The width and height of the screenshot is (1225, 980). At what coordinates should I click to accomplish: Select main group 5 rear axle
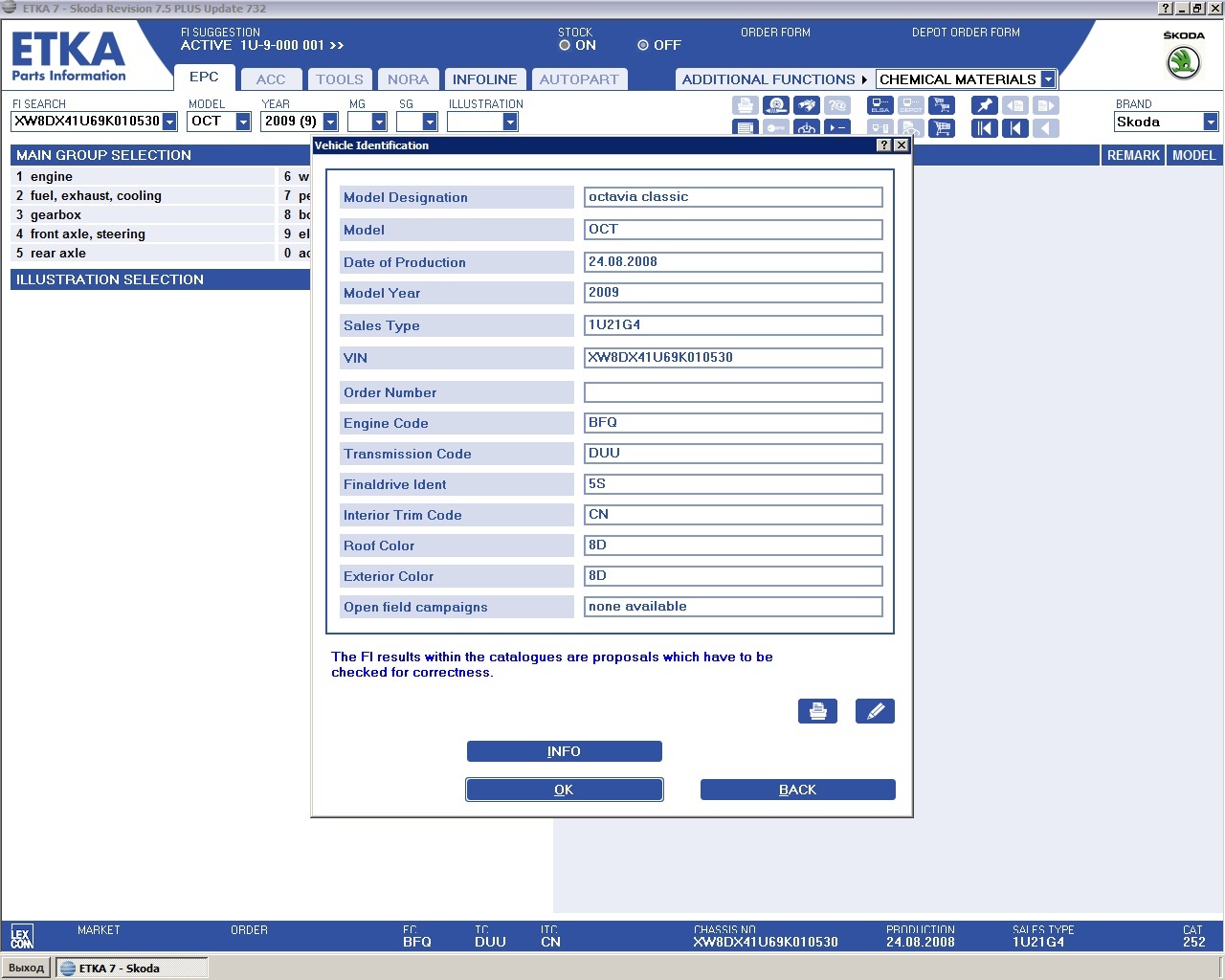pyautogui.click(x=143, y=253)
